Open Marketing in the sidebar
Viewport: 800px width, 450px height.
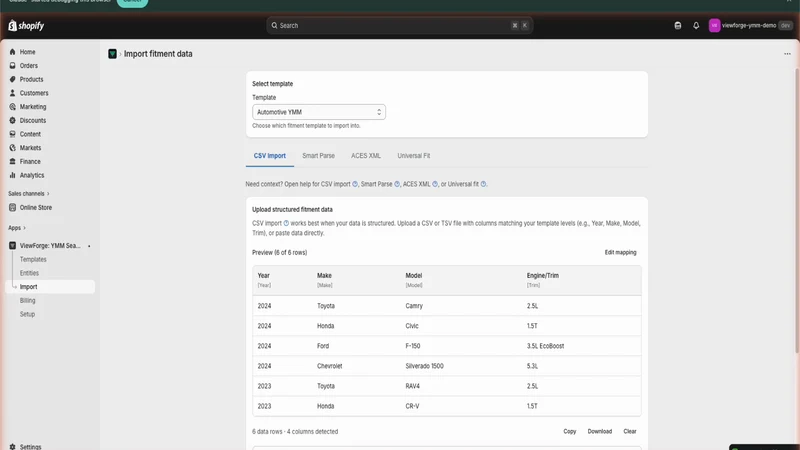[x=33, y=107]
